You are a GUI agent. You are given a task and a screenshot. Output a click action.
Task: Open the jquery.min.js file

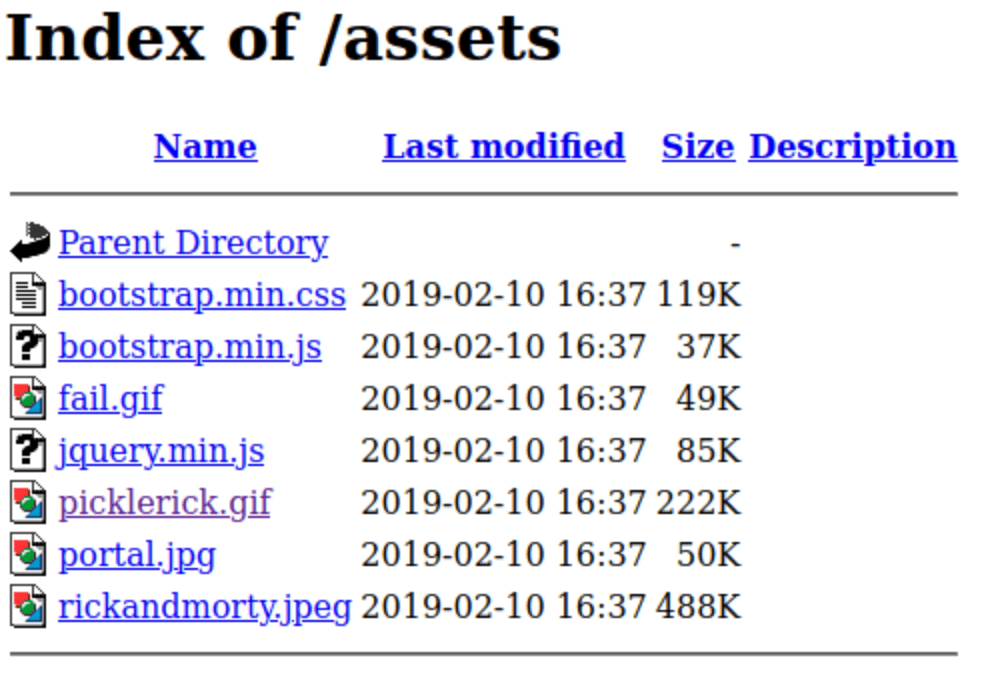161,449
